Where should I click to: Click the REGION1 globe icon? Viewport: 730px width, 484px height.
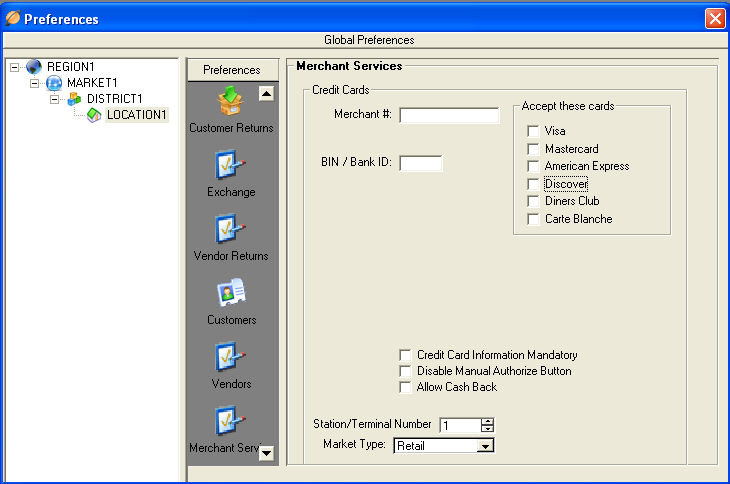coord(34,67)
